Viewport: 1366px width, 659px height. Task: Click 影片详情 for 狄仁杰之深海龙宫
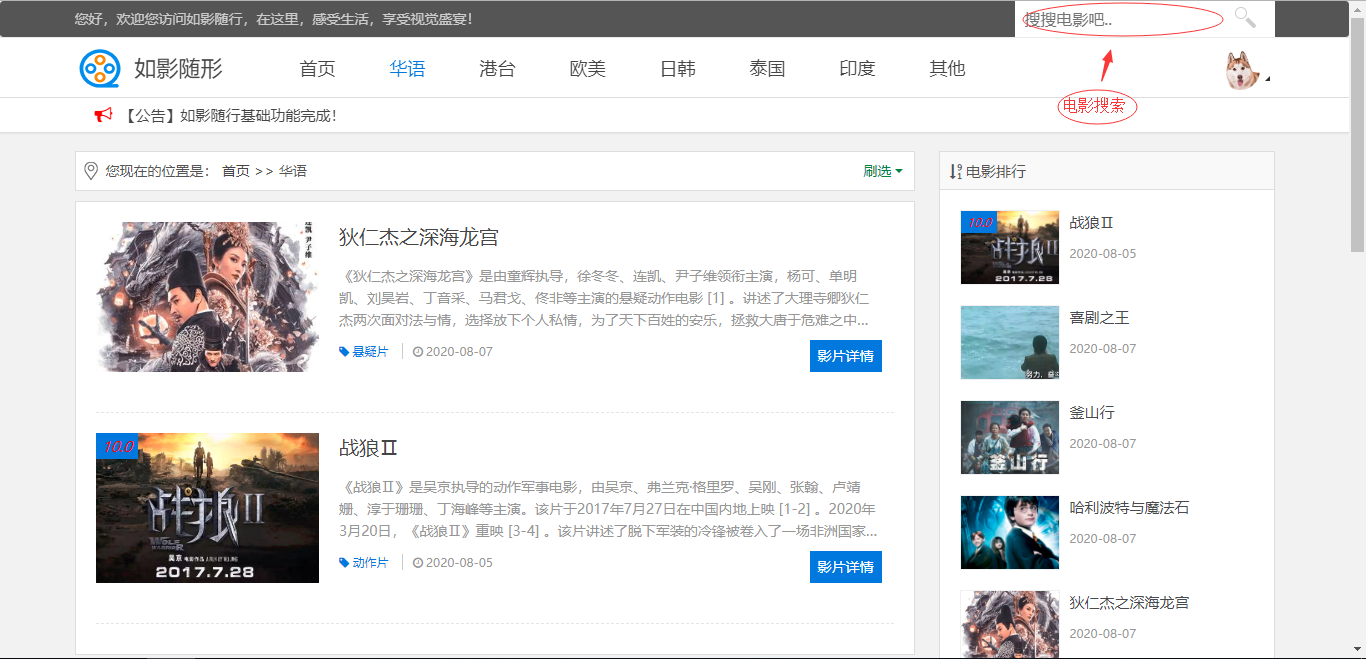click(846, 356)
